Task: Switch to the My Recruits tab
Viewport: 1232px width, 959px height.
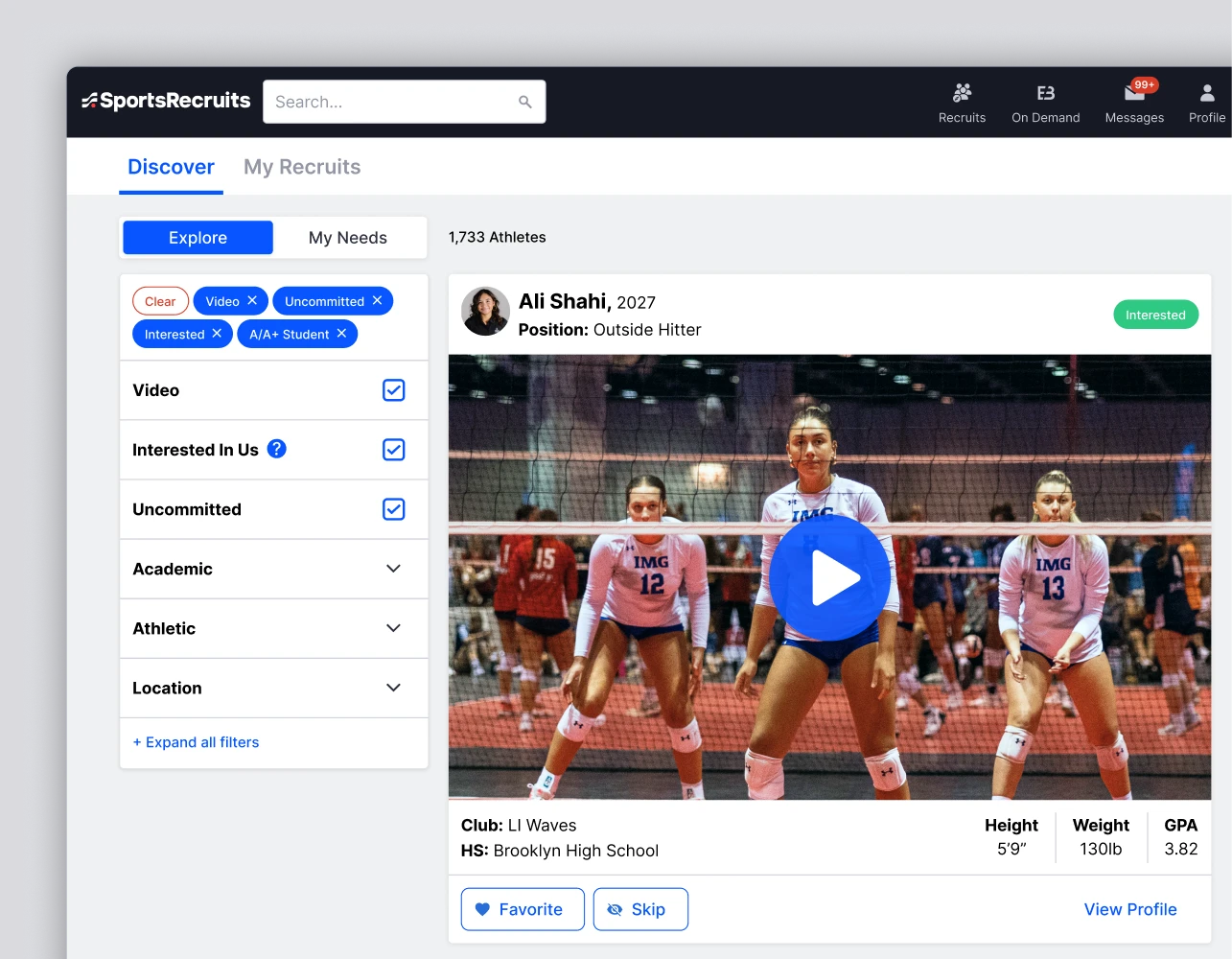Action: tap(302, 167)
